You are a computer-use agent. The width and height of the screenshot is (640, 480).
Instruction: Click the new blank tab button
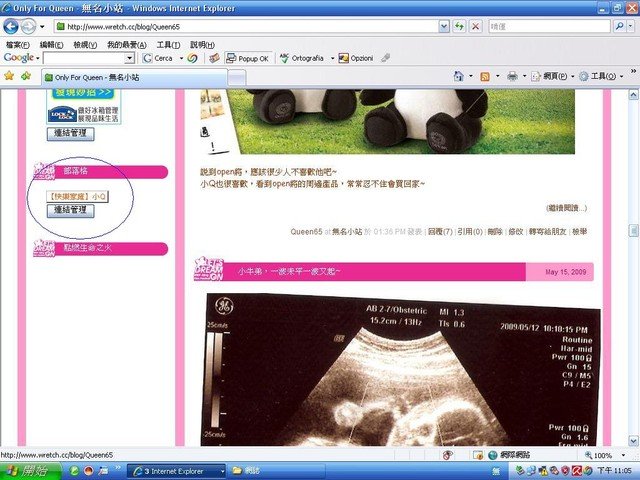(x=237, y=78)
